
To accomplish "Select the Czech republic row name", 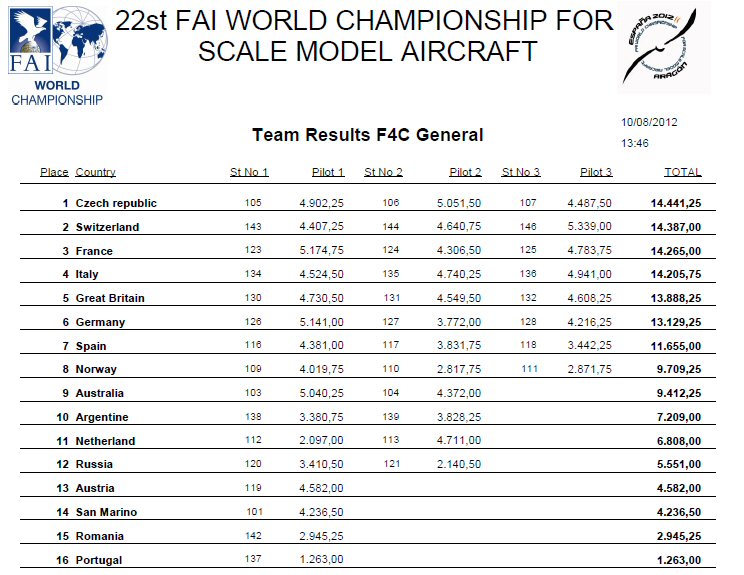I will pyautogui.click(x=116, y=203).
